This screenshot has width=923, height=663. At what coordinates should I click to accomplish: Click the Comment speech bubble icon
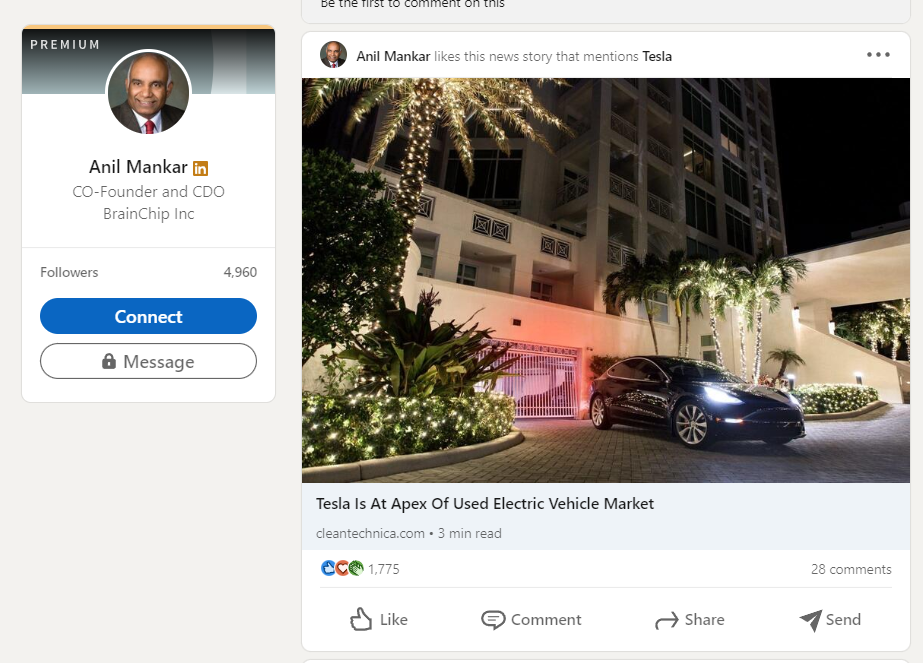click(493, 620)
